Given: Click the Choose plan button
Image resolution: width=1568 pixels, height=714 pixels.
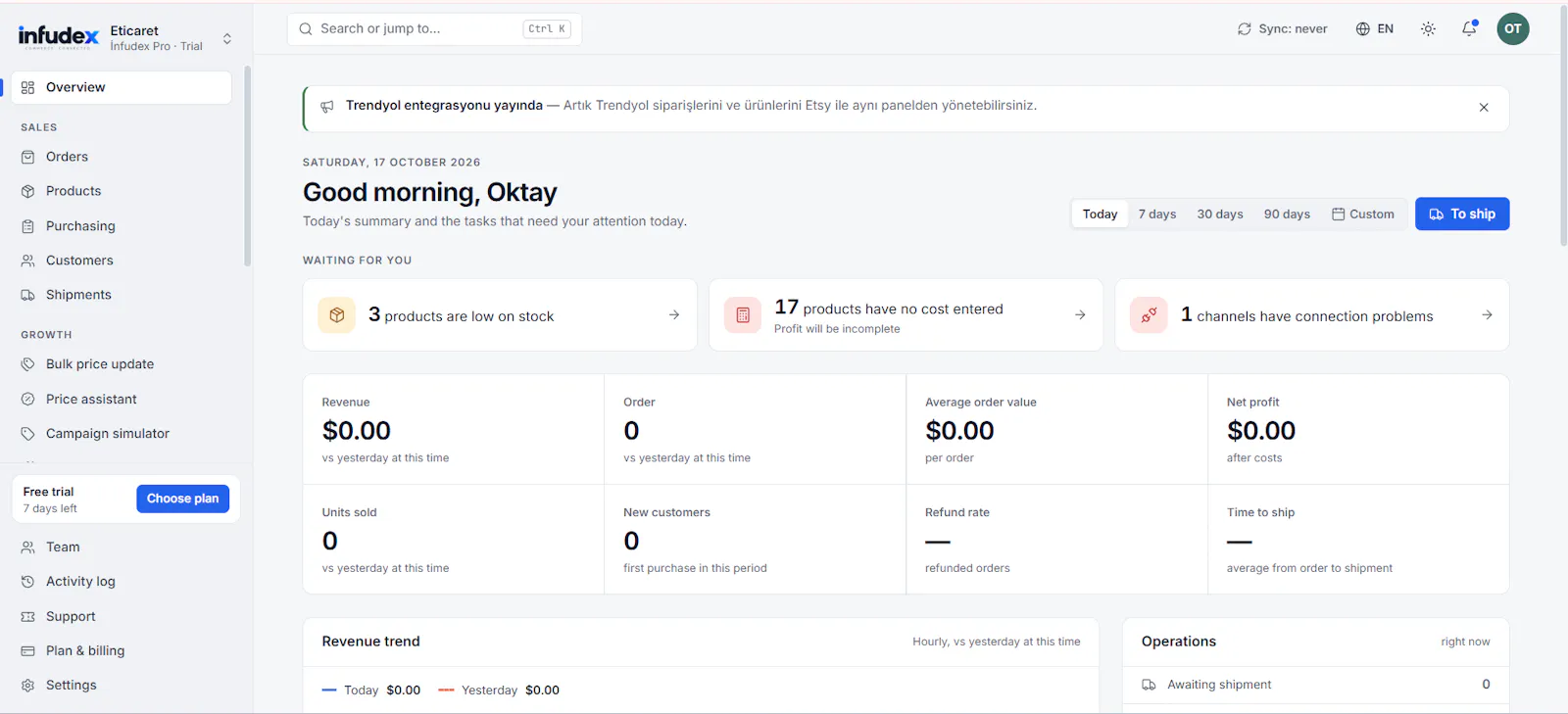Looking at the screenshot, I should point(182,499).
